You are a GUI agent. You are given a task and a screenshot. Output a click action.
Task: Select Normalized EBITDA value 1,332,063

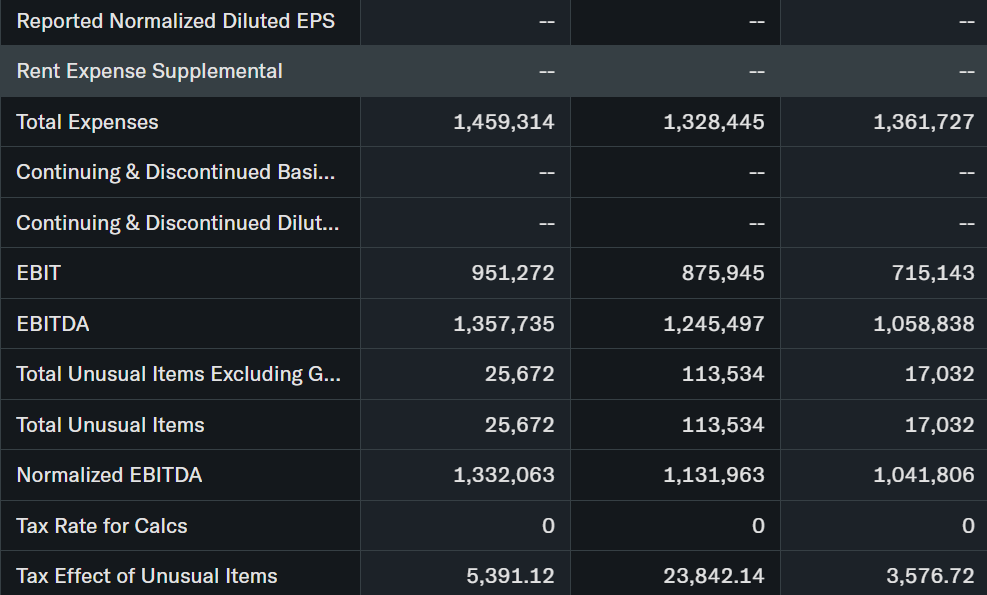point(503,475)
